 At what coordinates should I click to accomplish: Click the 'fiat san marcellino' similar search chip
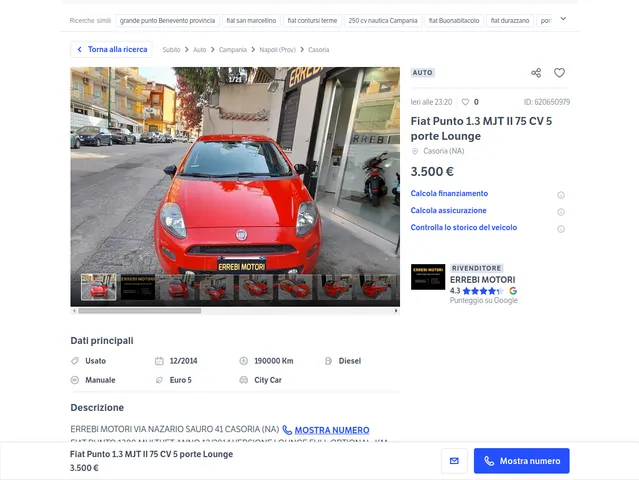[251, 20]
